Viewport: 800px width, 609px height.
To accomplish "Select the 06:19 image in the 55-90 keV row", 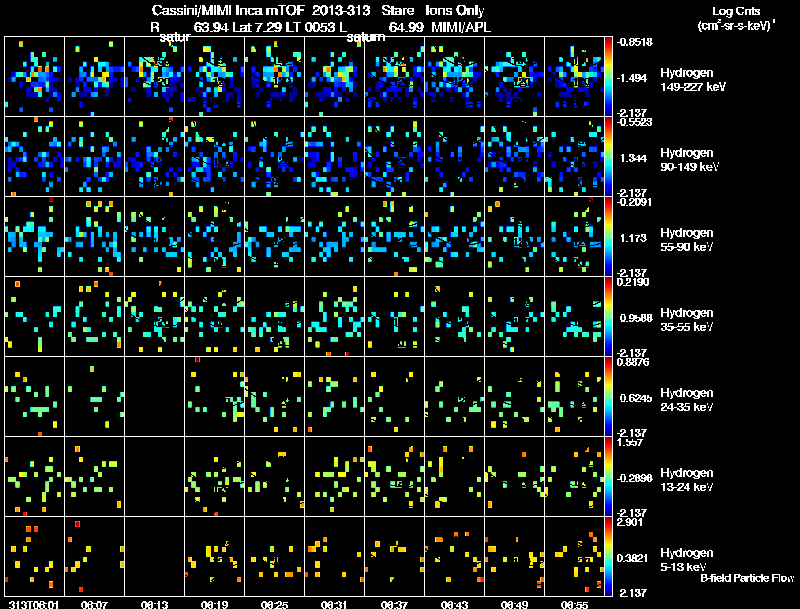I will pos(215,236).
